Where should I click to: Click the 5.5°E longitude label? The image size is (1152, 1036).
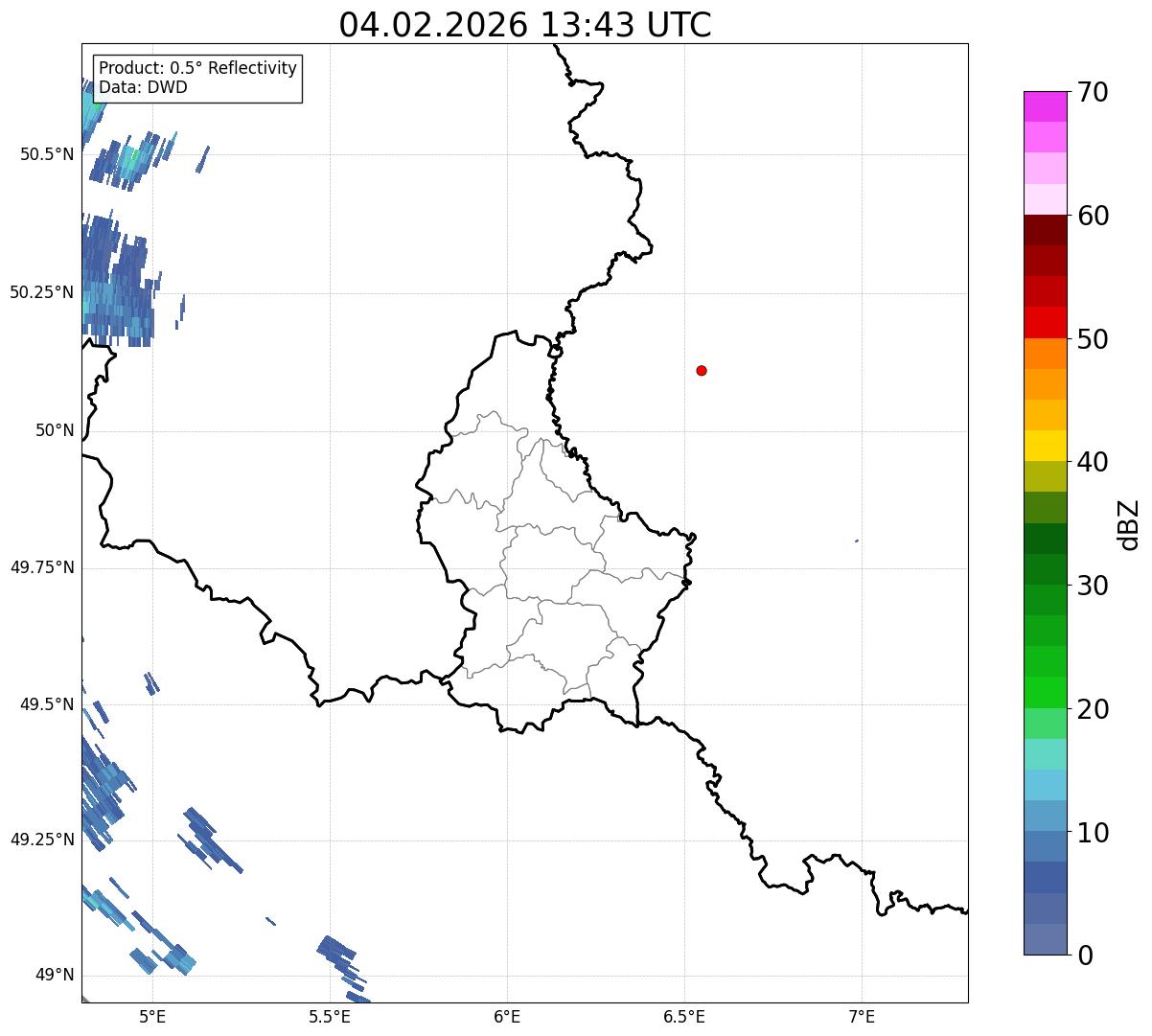point(330,1016)
